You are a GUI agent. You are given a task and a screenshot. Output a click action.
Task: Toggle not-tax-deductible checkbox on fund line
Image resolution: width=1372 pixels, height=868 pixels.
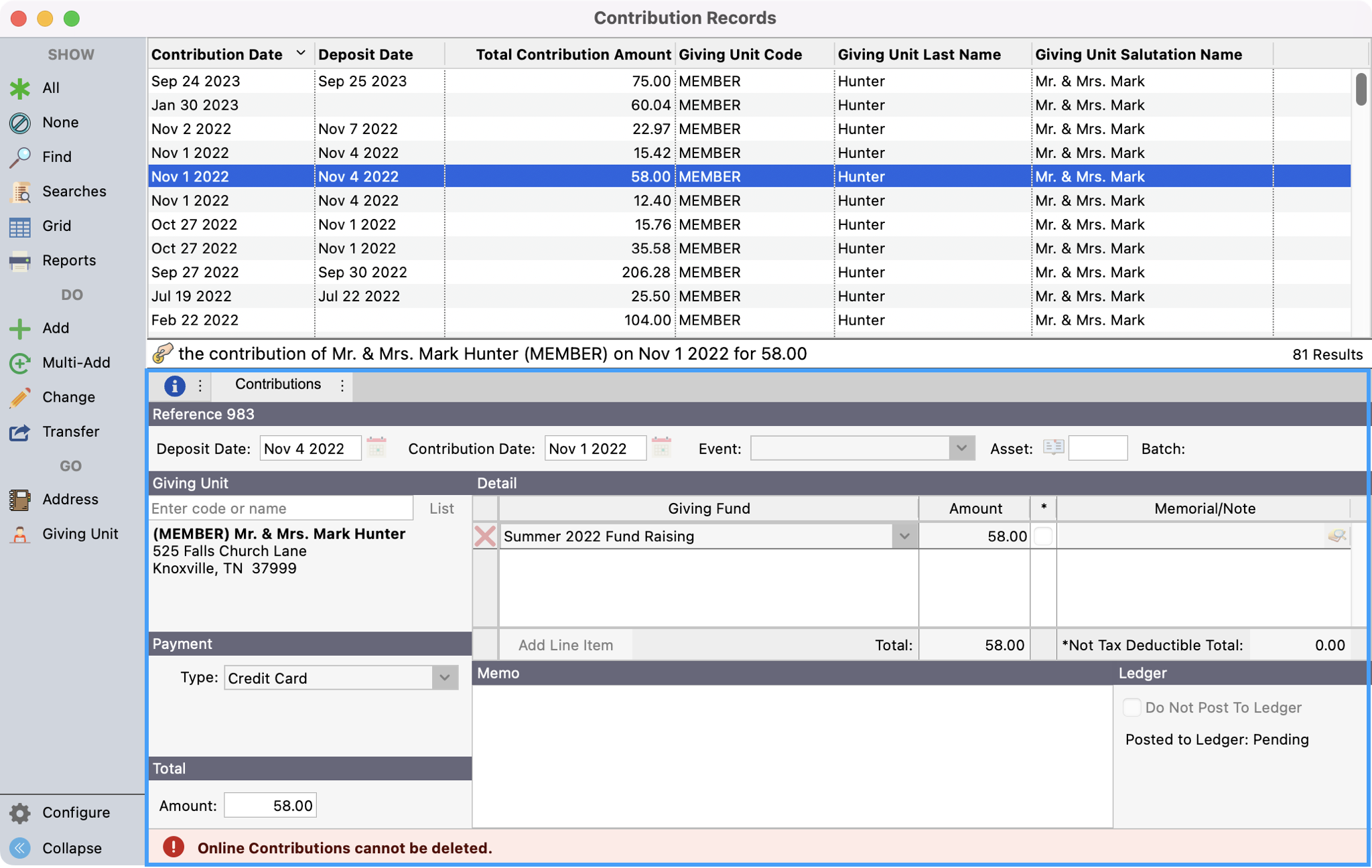tap(1043, 536)
